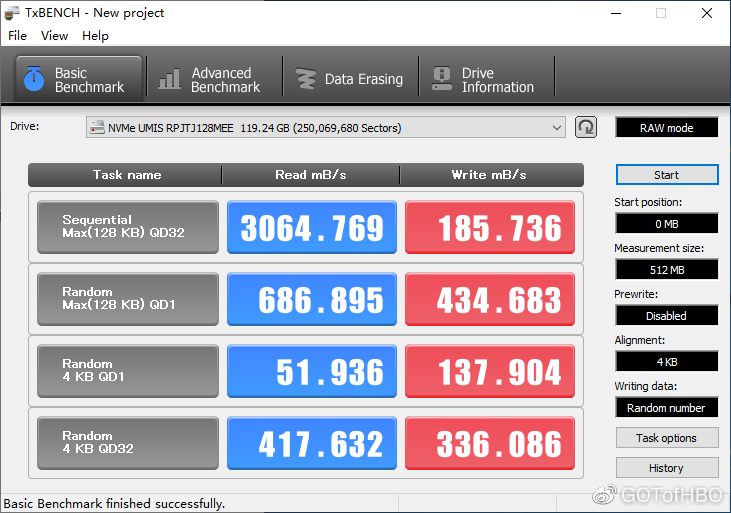Open Task options

coord(666,438)
